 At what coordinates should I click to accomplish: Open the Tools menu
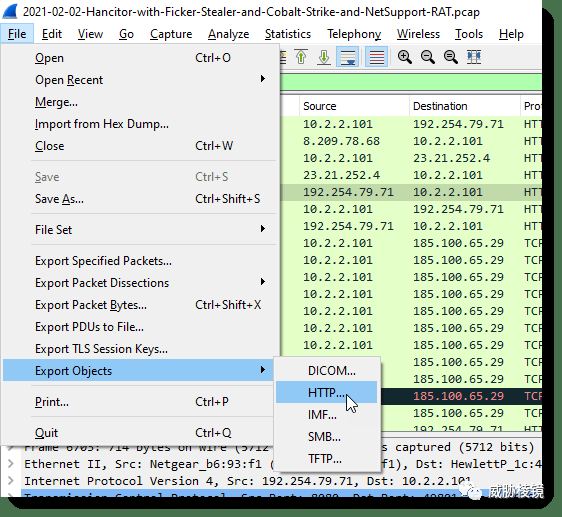469,34
